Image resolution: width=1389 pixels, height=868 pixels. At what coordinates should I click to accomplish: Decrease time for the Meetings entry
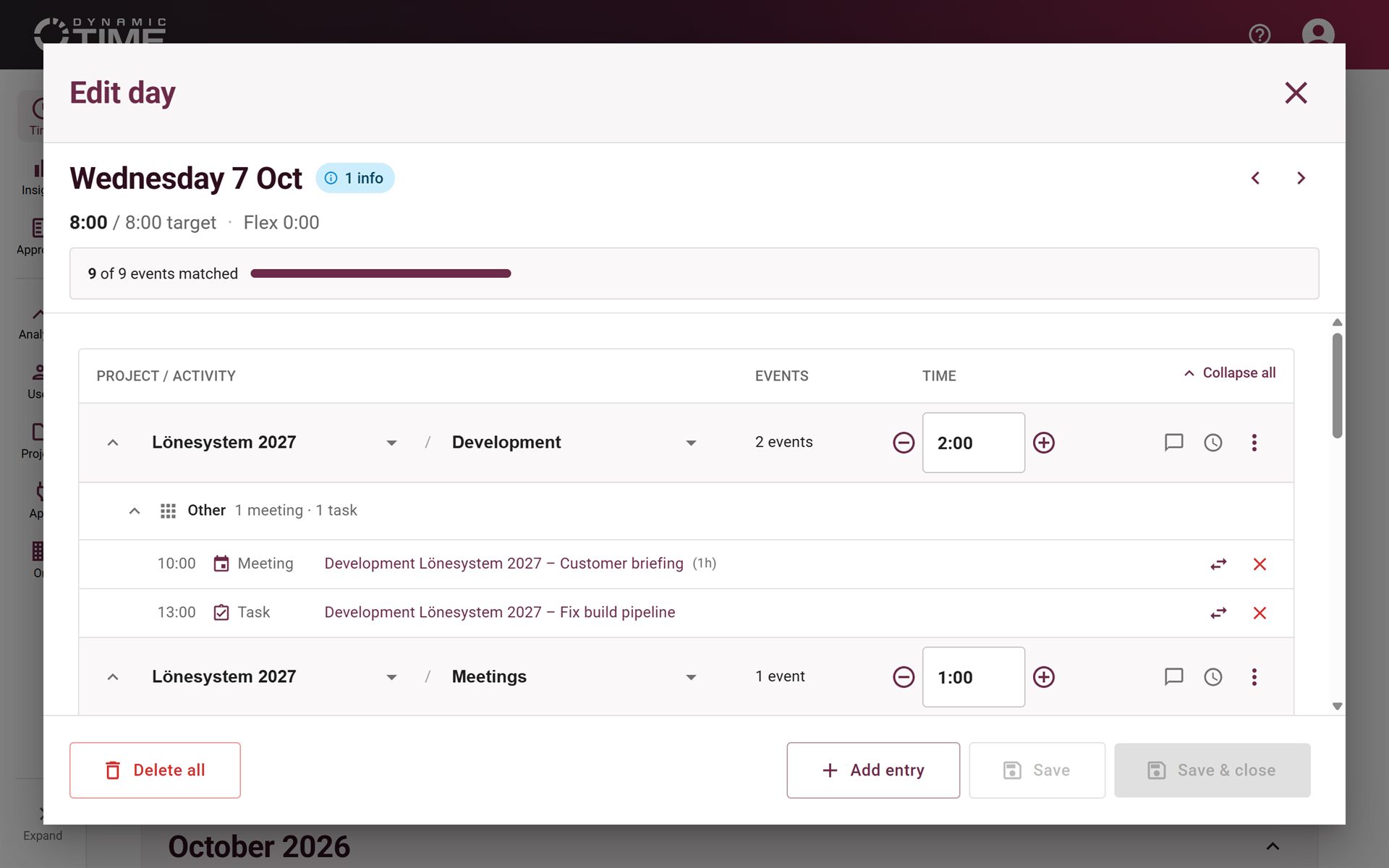click(904, 677)
